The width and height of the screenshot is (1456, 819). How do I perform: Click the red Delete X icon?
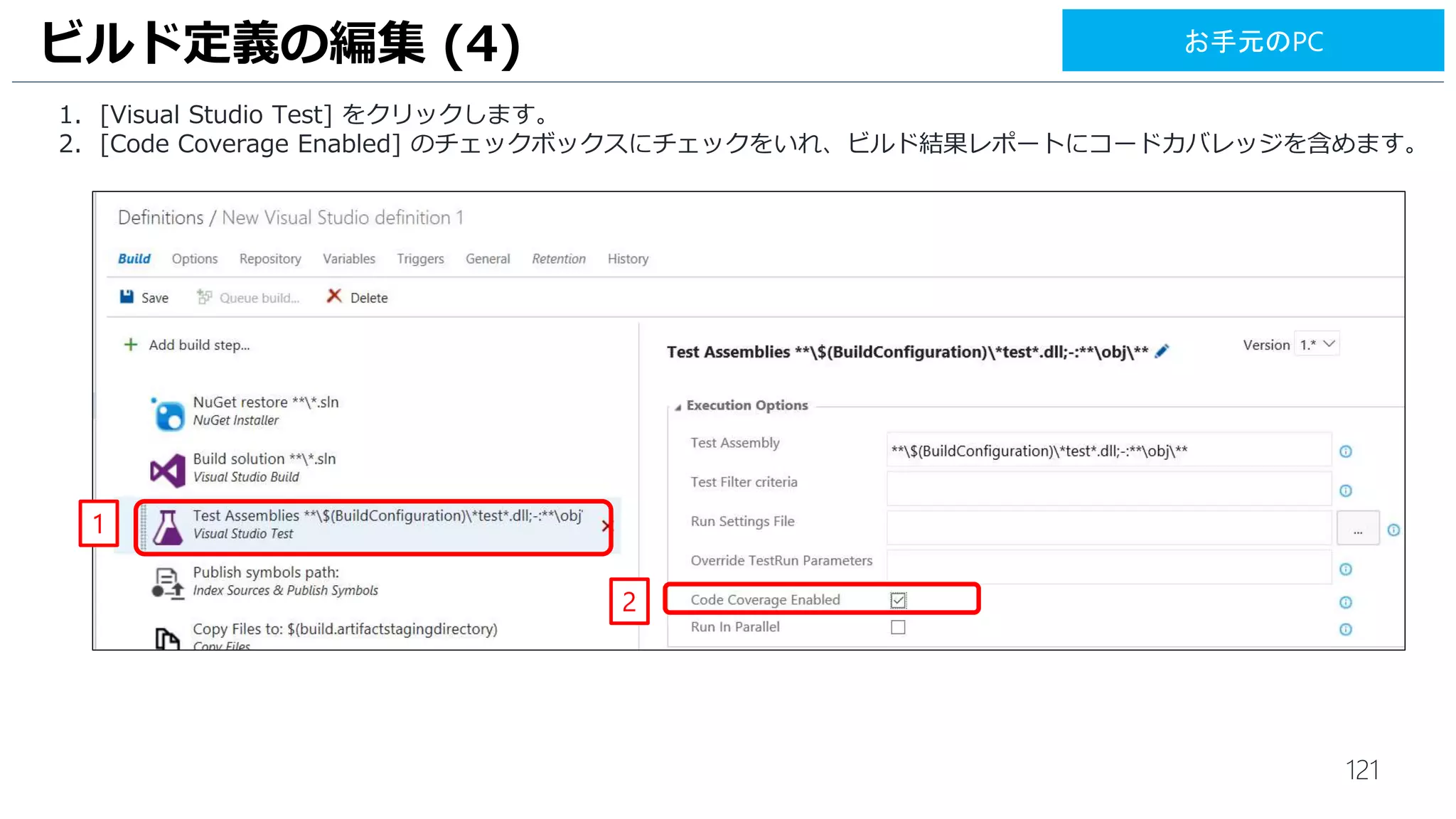pos(334,296)
